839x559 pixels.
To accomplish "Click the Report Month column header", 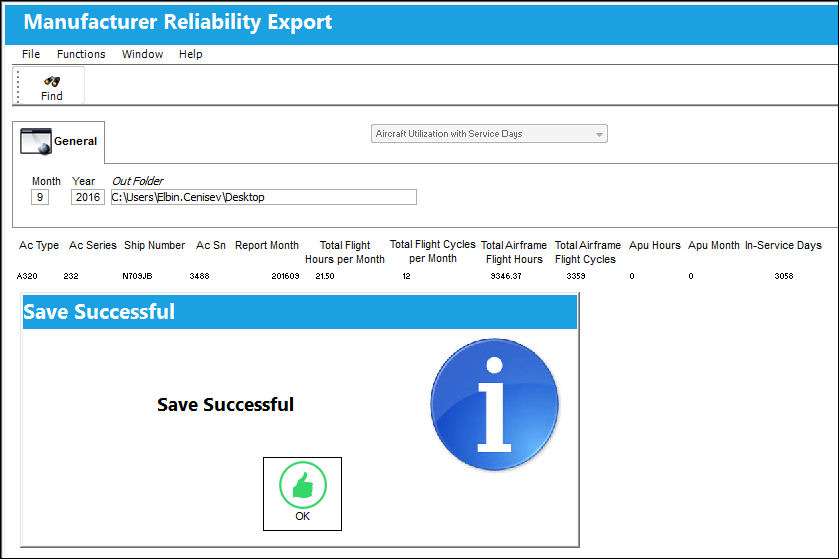I will tap(267, 245).
